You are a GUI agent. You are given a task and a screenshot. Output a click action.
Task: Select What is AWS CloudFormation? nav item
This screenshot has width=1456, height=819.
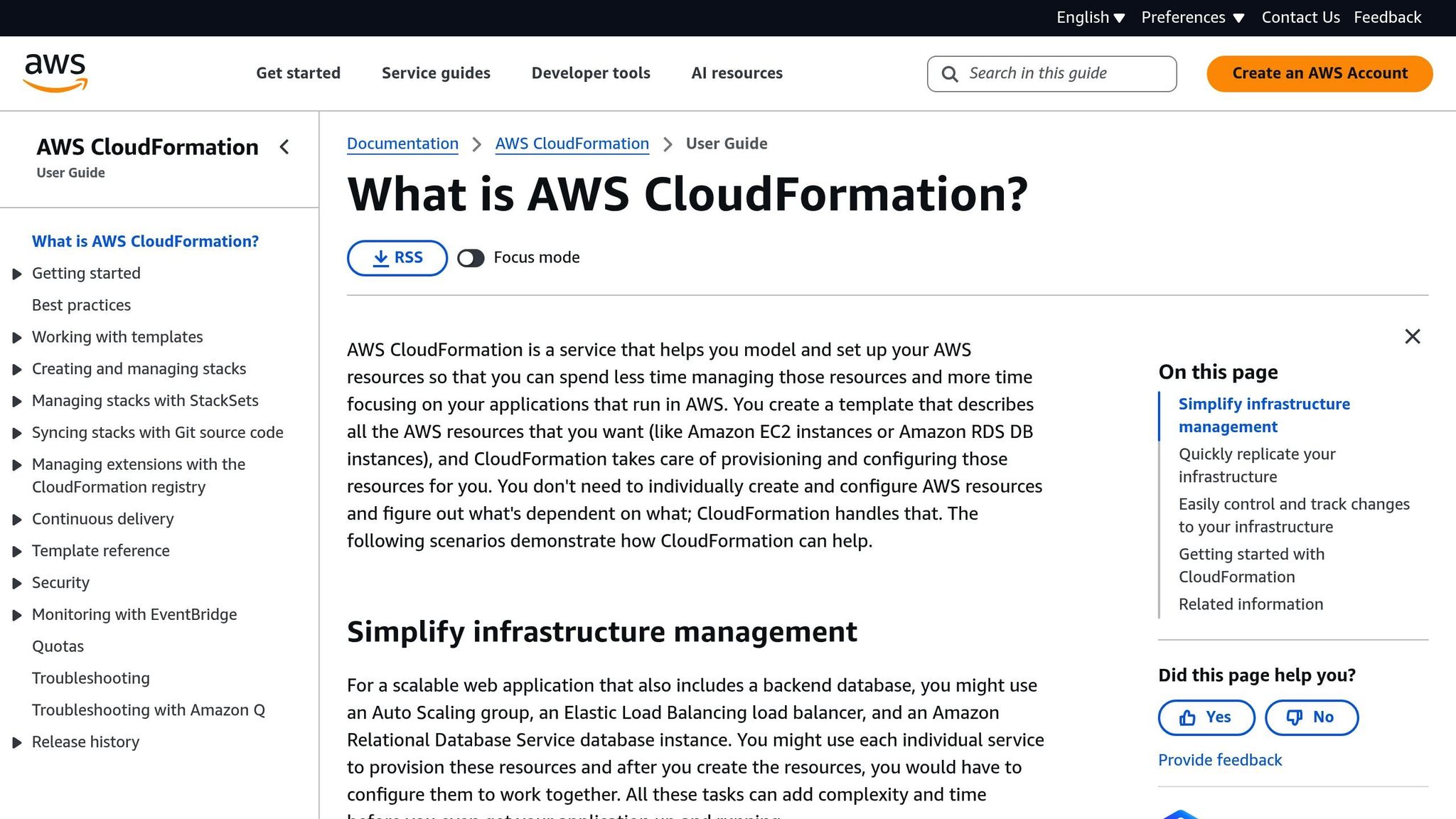pos(145,242)
